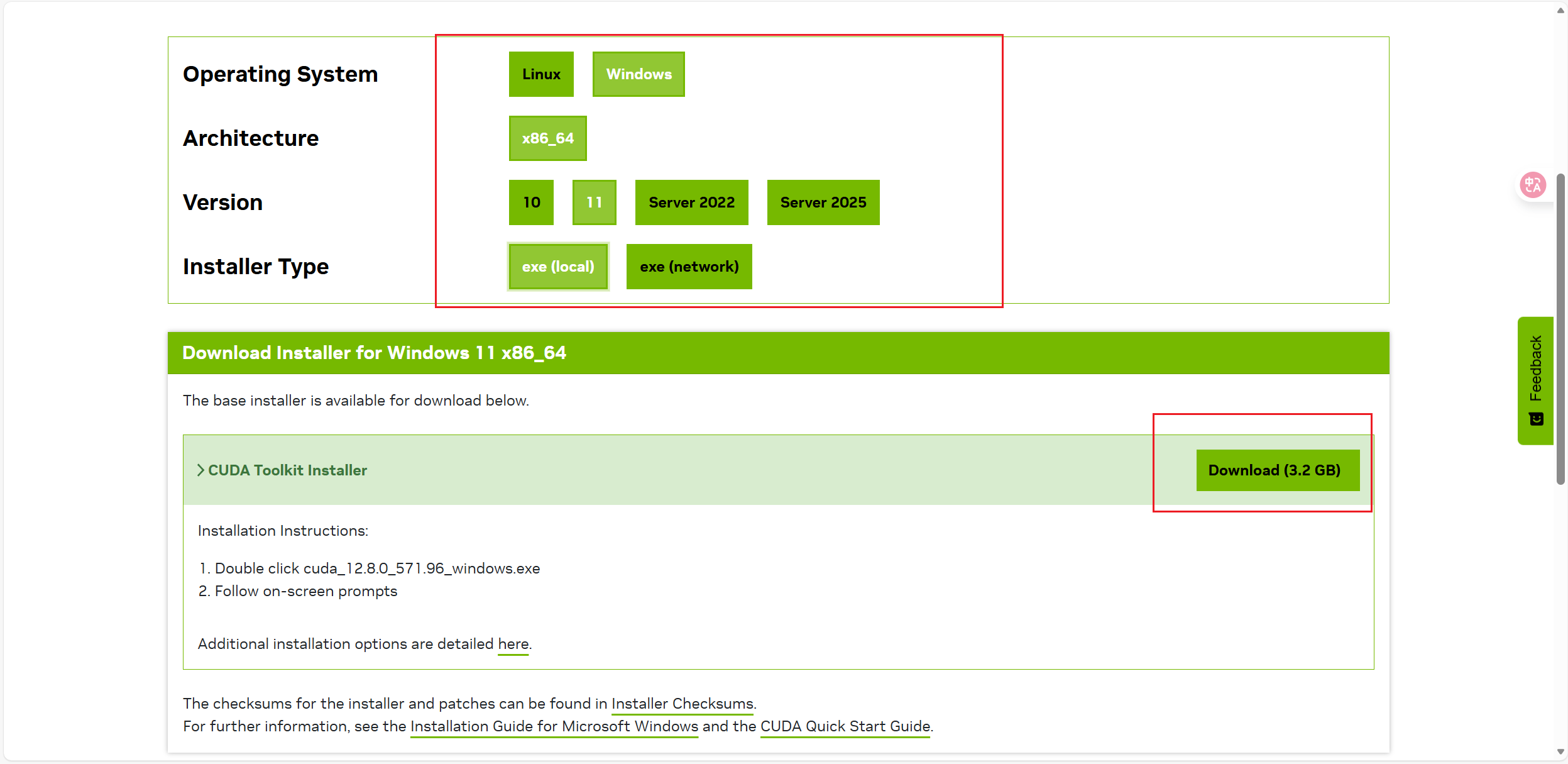1568x764 pixels.
Task: Expand CUDA Toolkit Installer section
Action: click(x=282, y=470)
